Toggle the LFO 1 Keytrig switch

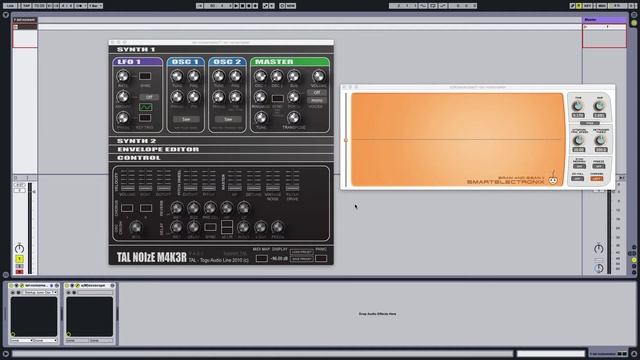pos(145,118)
